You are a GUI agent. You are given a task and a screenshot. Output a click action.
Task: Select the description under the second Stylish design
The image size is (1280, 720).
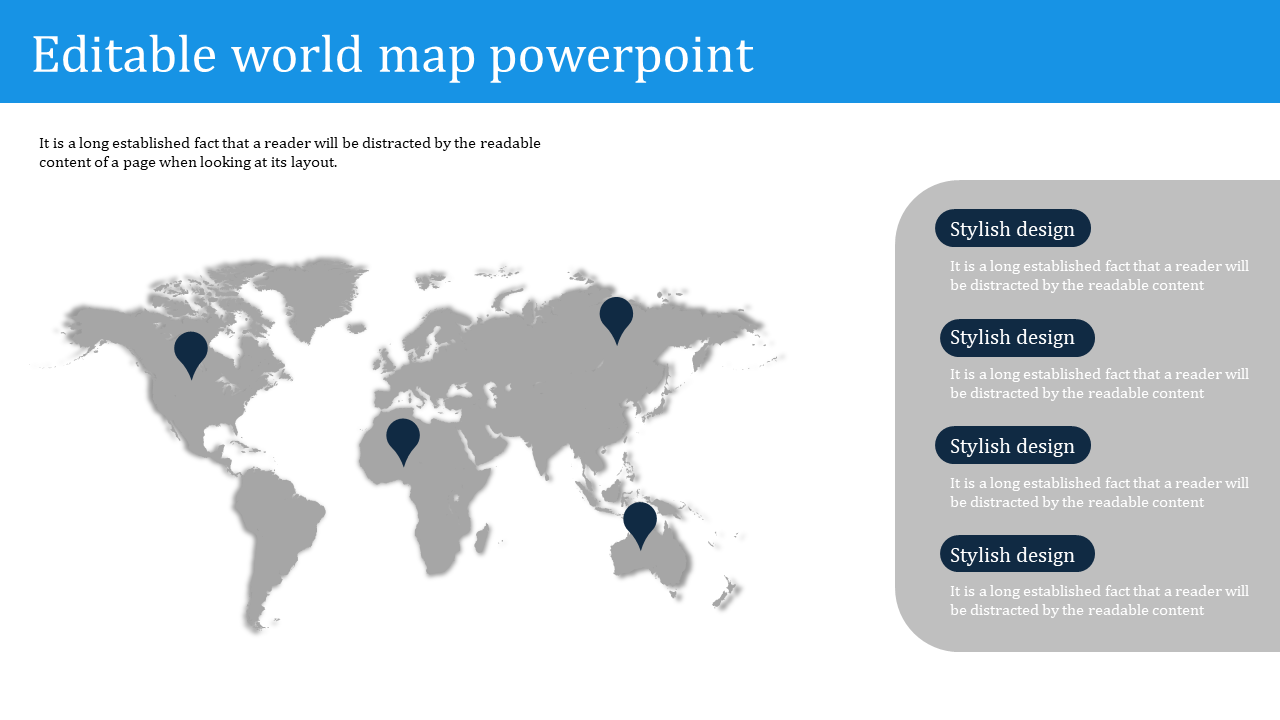point(1099,383)
